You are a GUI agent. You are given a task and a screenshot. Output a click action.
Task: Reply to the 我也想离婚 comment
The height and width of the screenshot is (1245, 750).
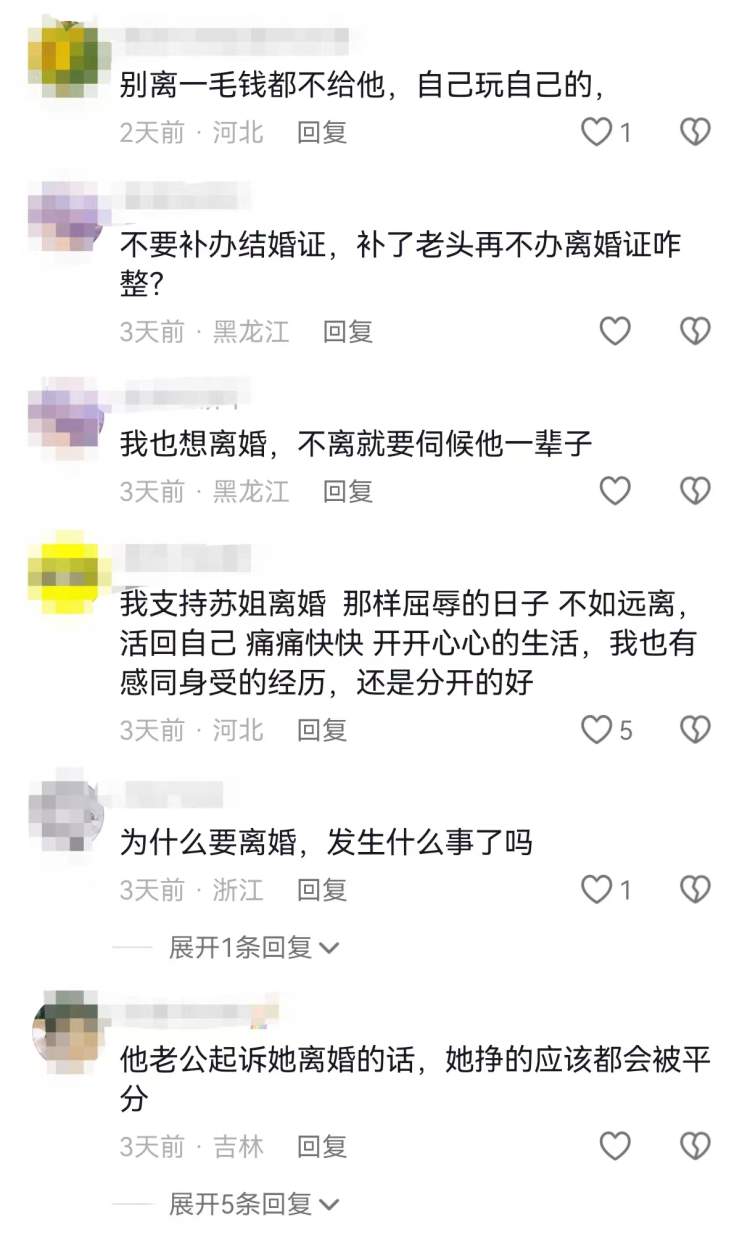[x=348, y=491]
